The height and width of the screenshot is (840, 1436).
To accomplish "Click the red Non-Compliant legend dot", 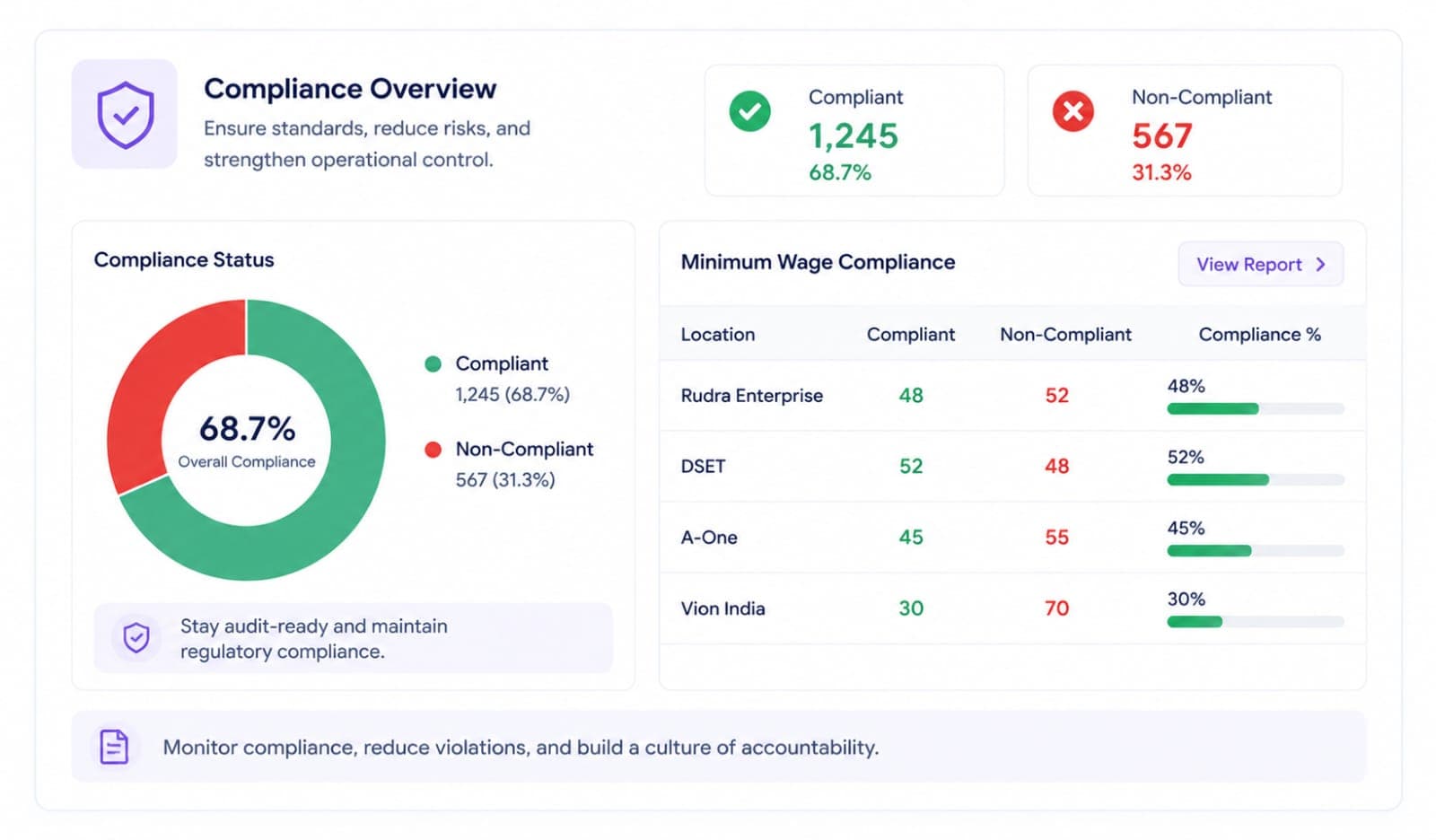I will point(433,449).
